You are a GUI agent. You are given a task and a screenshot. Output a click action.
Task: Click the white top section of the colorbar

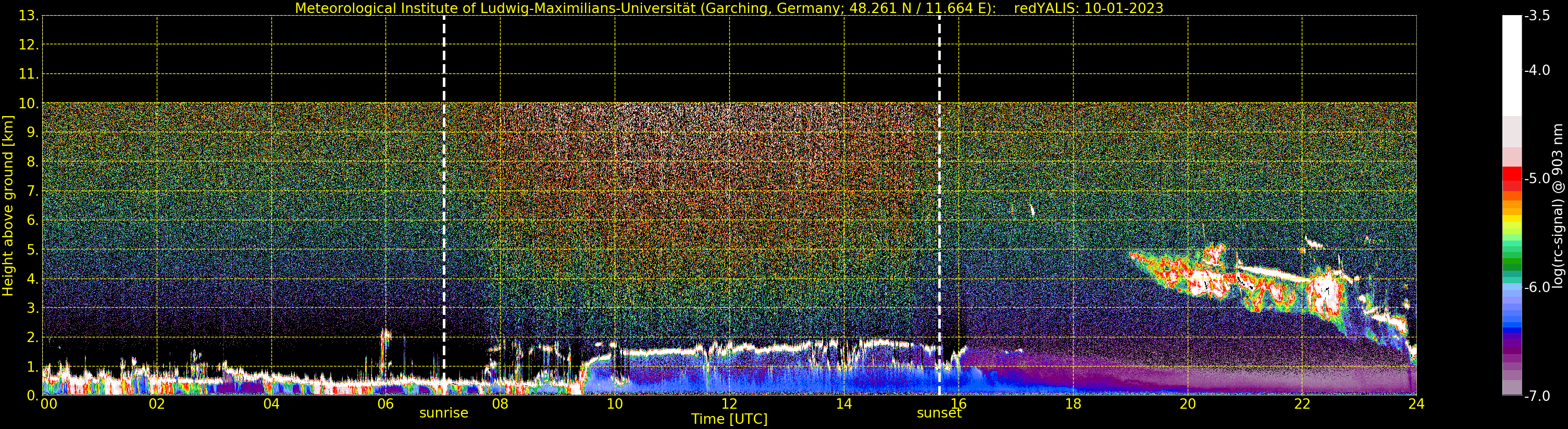pos(1512,66)
